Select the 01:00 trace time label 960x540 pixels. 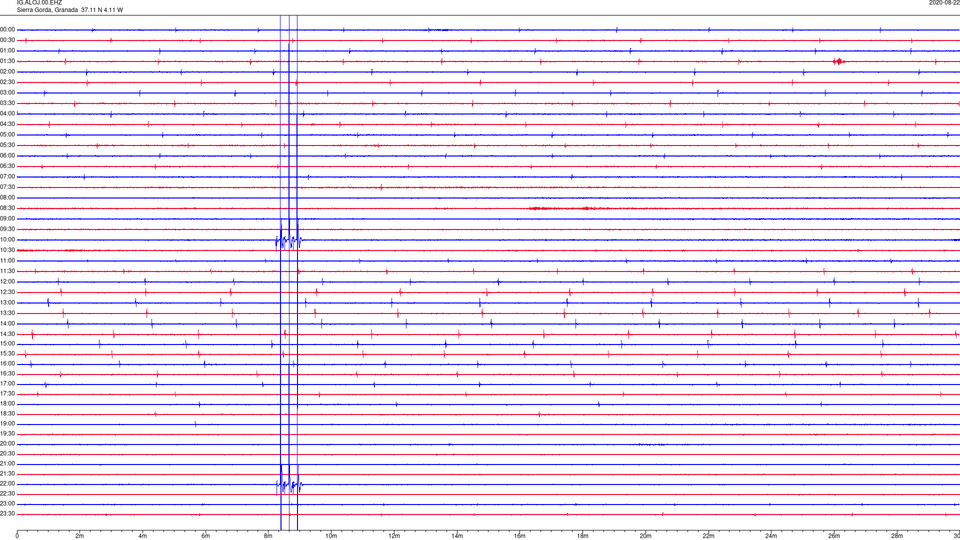7,50
